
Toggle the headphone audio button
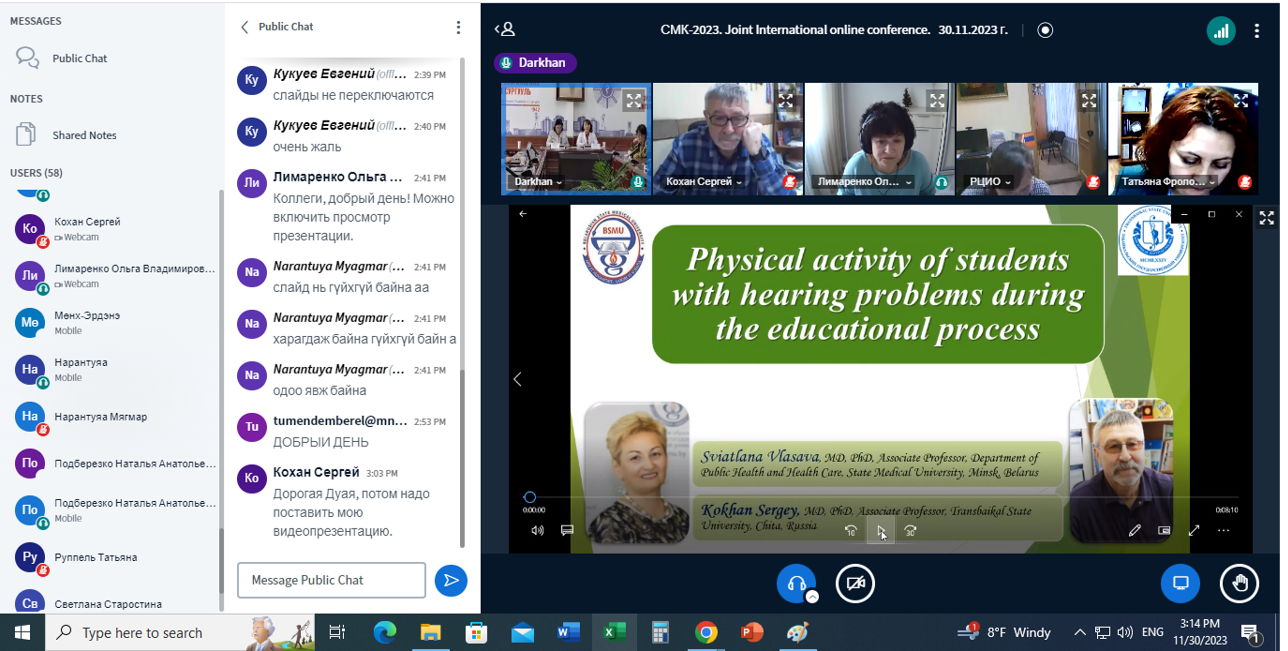point(796,583)
